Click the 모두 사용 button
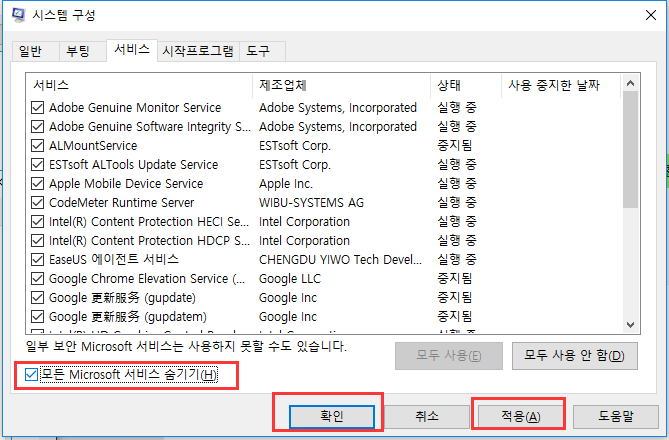 tap(449, 355)
